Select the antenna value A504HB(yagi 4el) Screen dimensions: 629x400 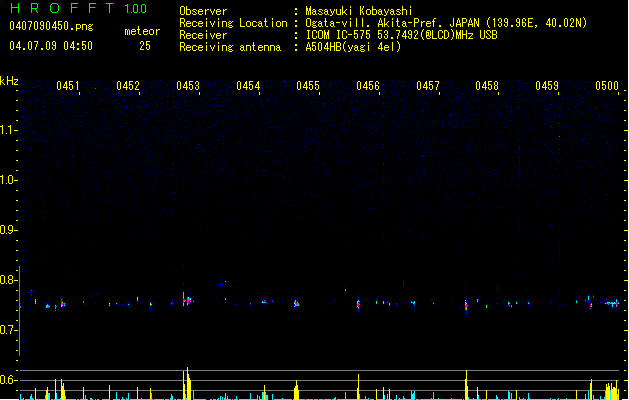coord(353,47)
